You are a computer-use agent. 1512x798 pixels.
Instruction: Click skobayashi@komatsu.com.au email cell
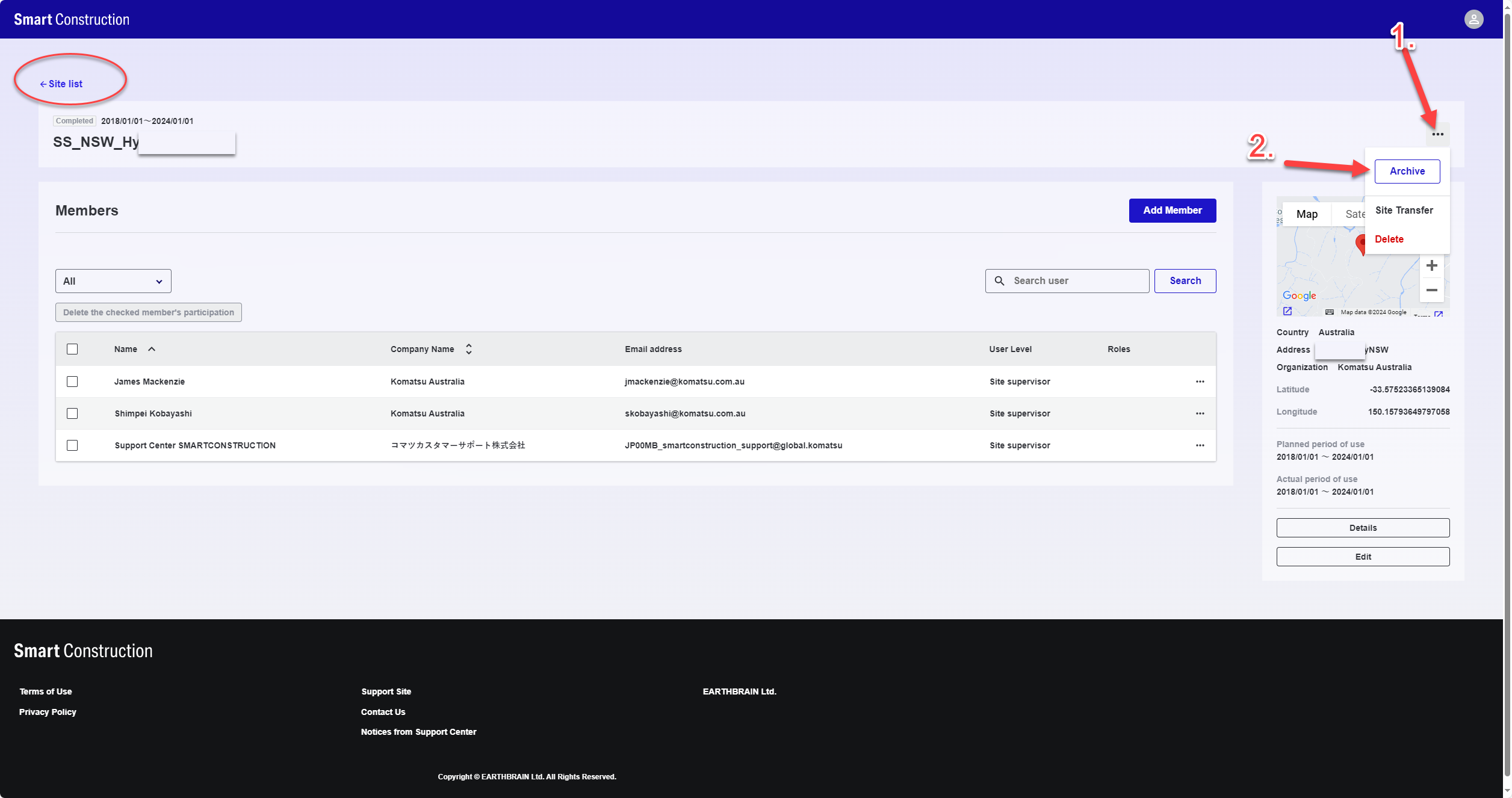[x=685, y=413]
